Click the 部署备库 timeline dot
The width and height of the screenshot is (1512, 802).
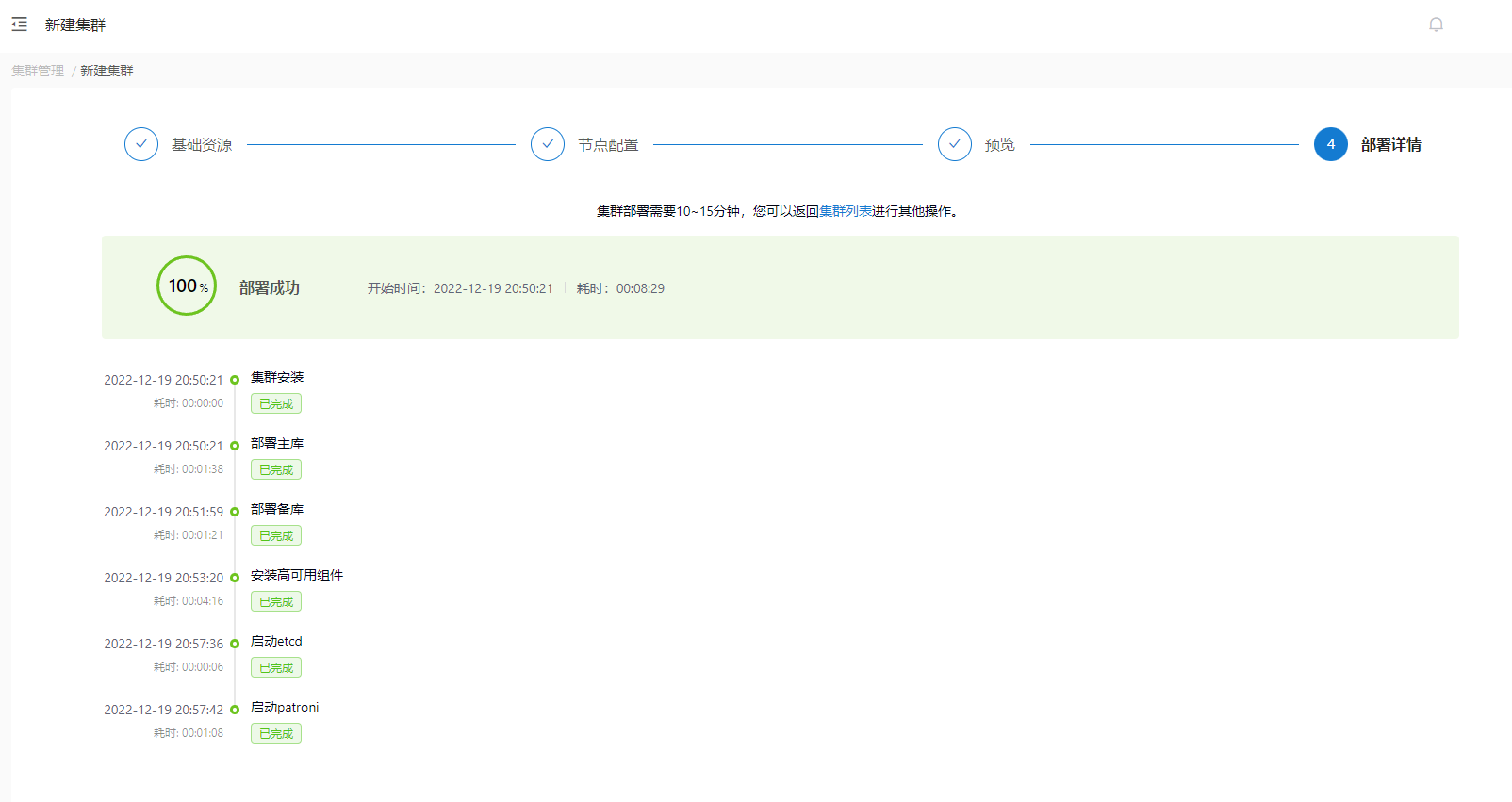[235, 512]
